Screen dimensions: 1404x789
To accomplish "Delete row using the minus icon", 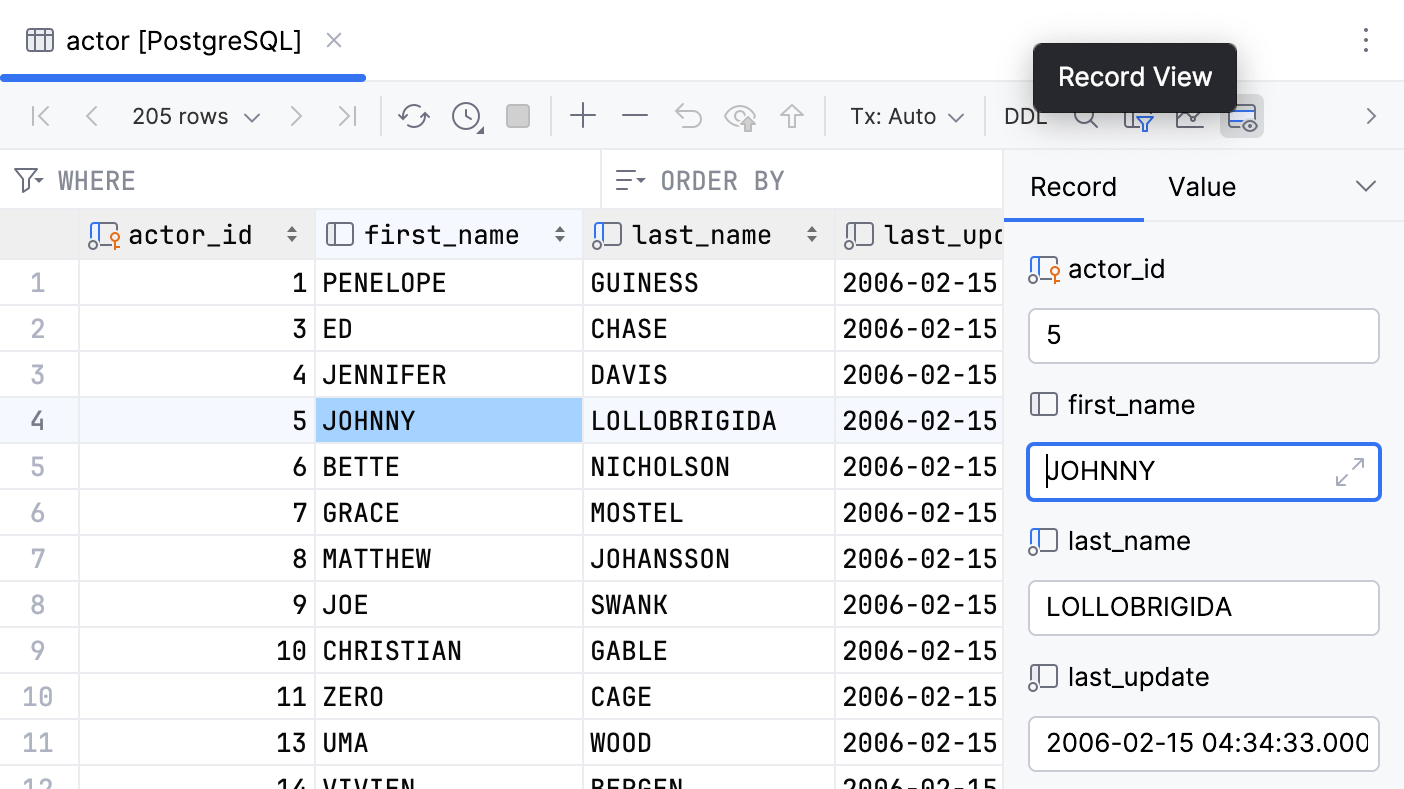I will (635, 117).
